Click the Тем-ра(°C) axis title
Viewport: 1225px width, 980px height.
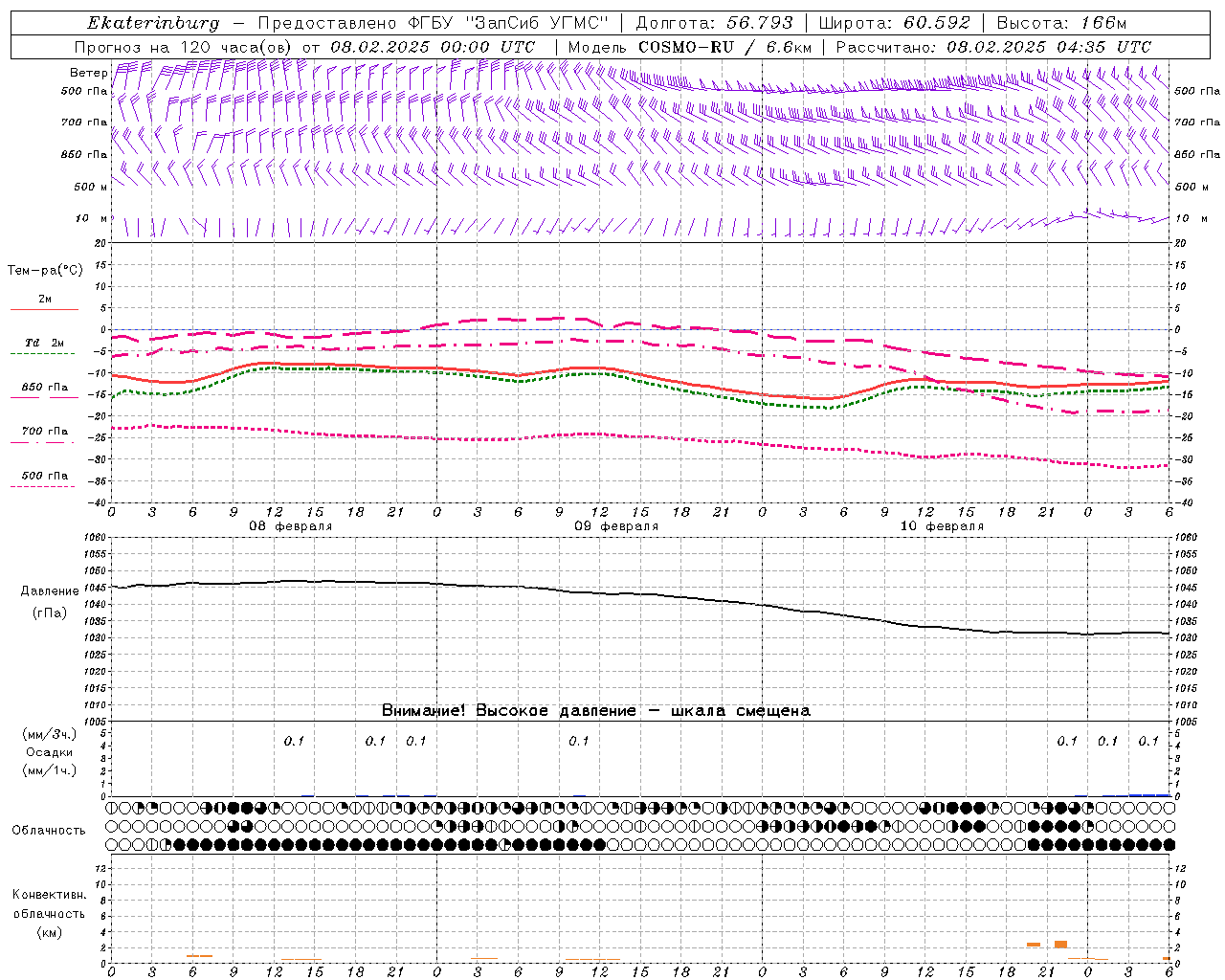pos(45,271)
